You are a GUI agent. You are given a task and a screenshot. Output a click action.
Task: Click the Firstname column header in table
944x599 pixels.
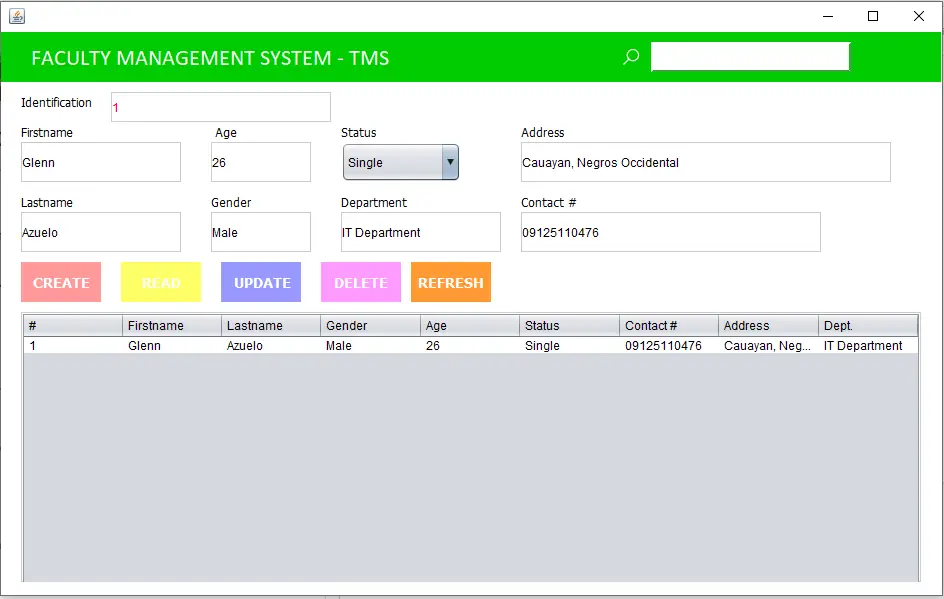click(x=172, y=326)
